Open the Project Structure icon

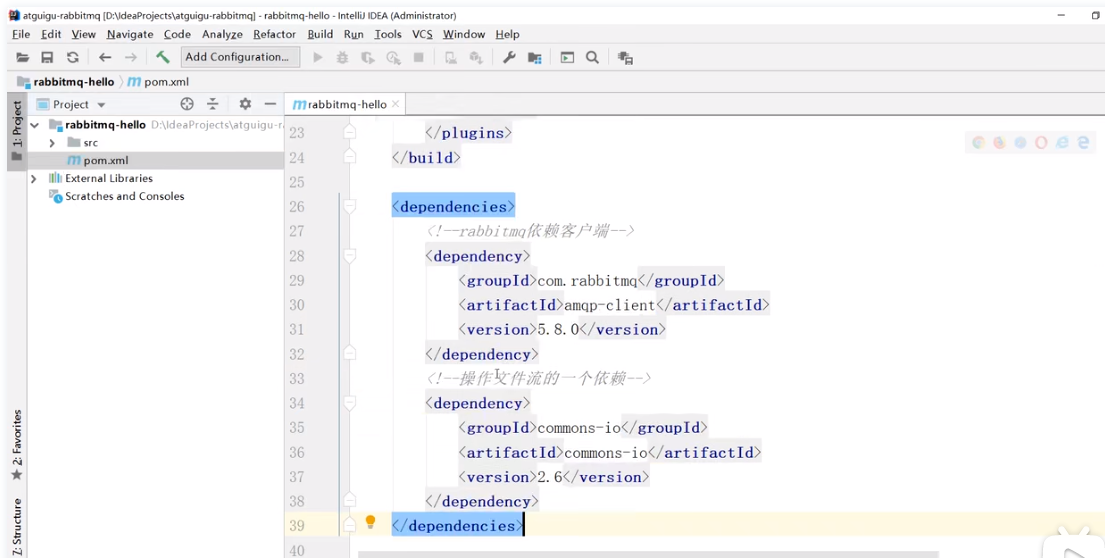535,58
